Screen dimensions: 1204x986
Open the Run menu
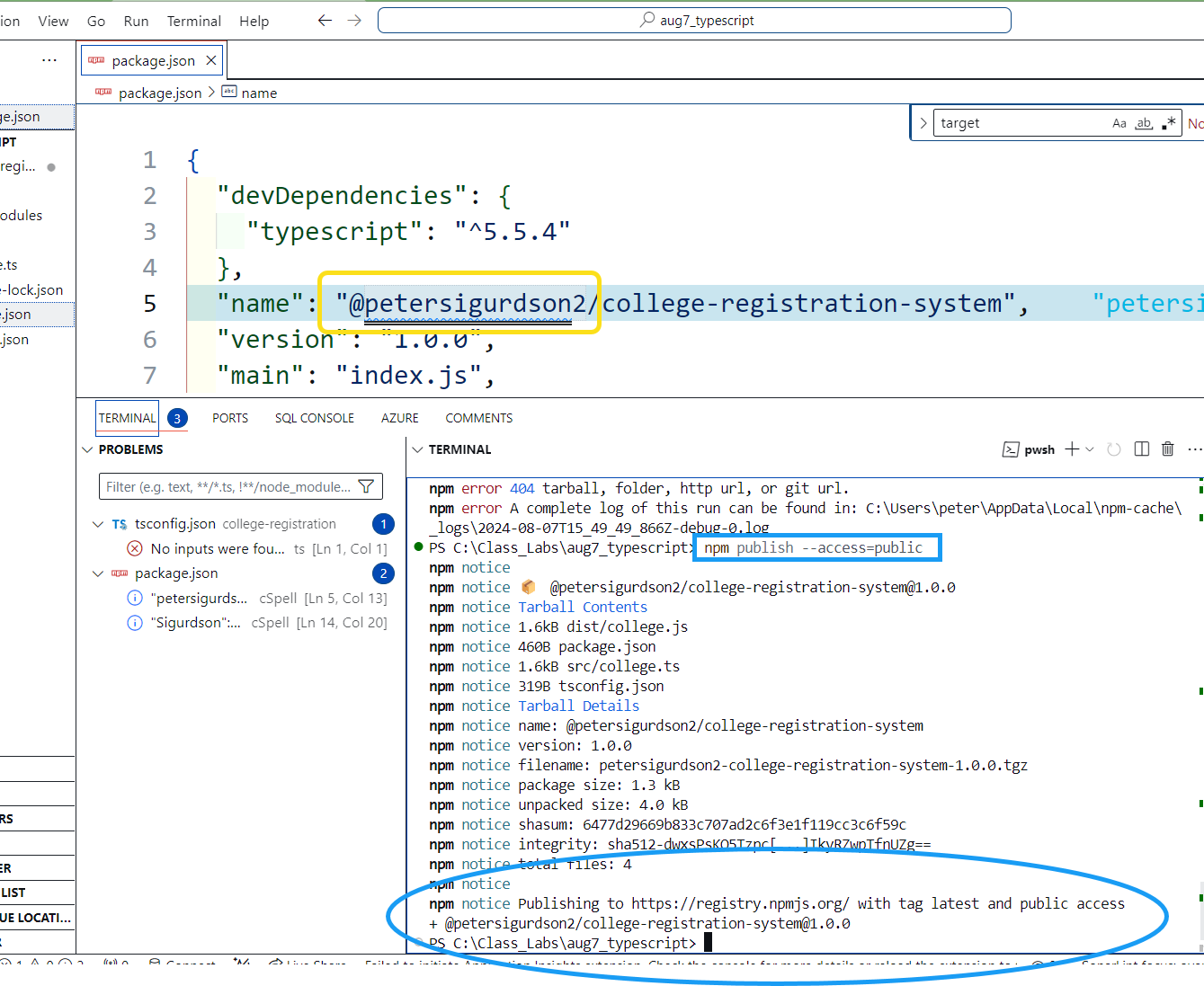pyautogui.click(x=136, y=21)
